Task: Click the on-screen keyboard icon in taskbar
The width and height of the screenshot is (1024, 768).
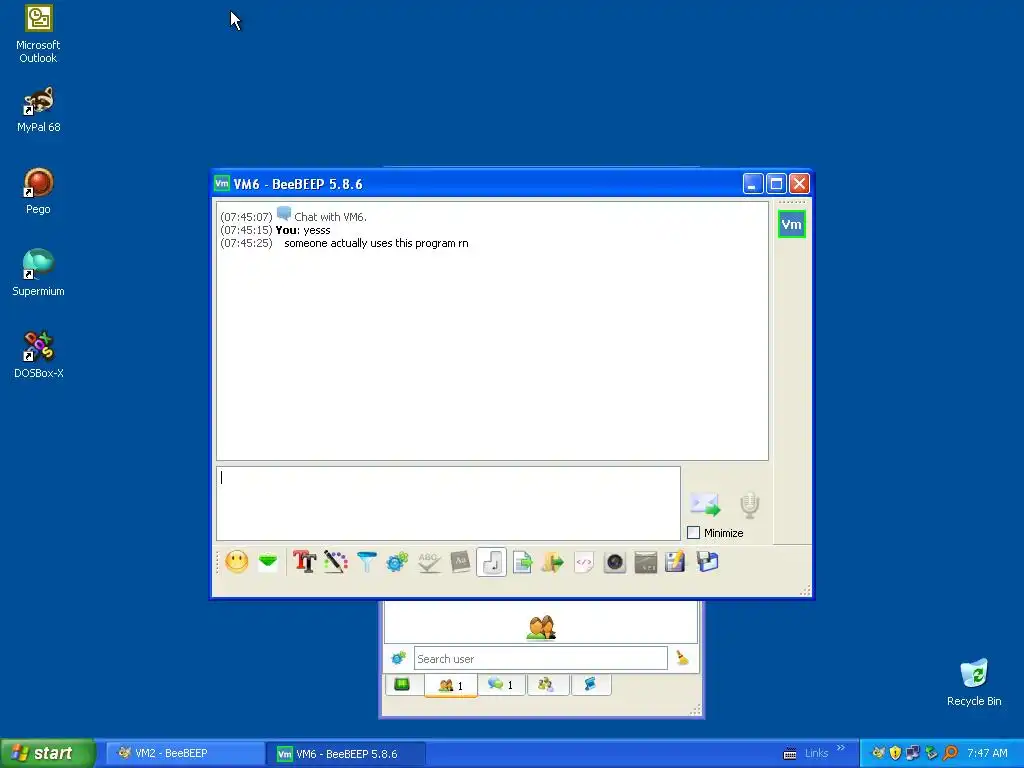Action: pyautogui.click(x=790, y=754)
